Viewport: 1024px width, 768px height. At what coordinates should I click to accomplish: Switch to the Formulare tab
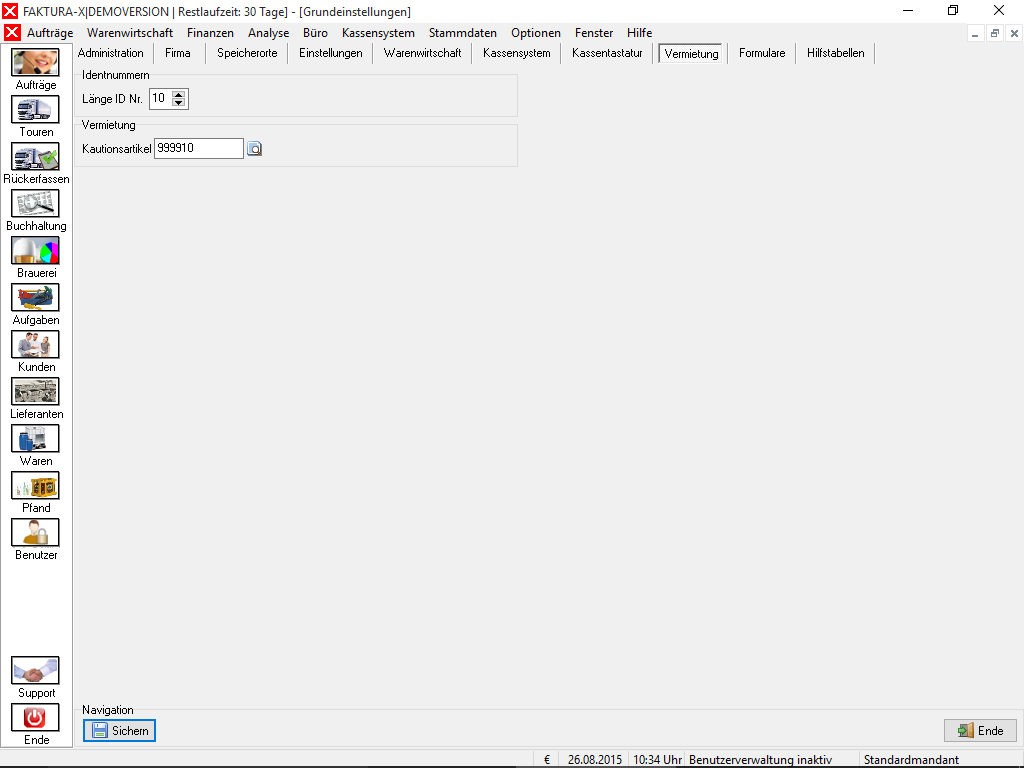click(x=762, y=53)
